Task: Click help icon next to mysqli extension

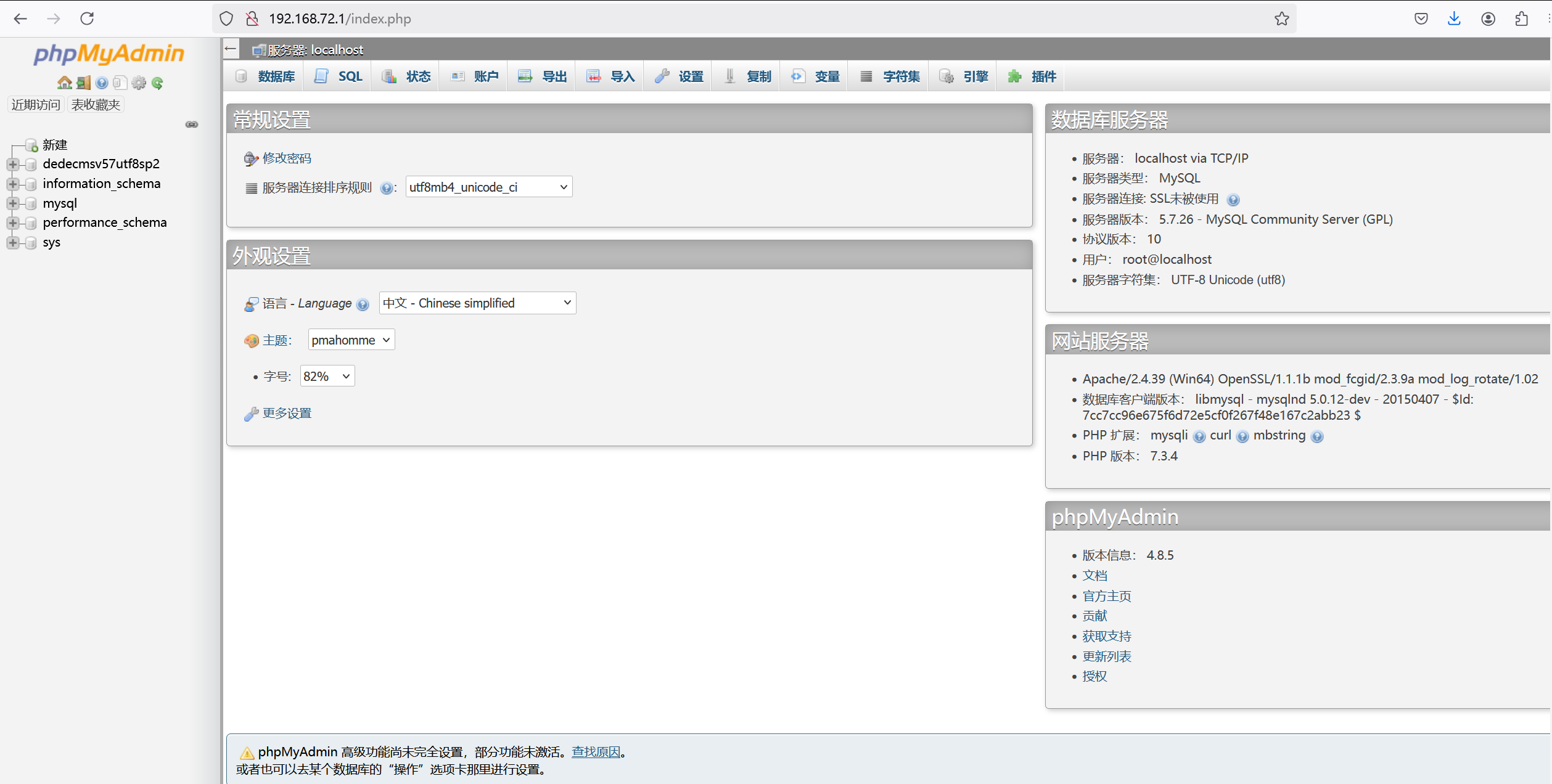Action: pyautogui.click(x=1199, y=436)
